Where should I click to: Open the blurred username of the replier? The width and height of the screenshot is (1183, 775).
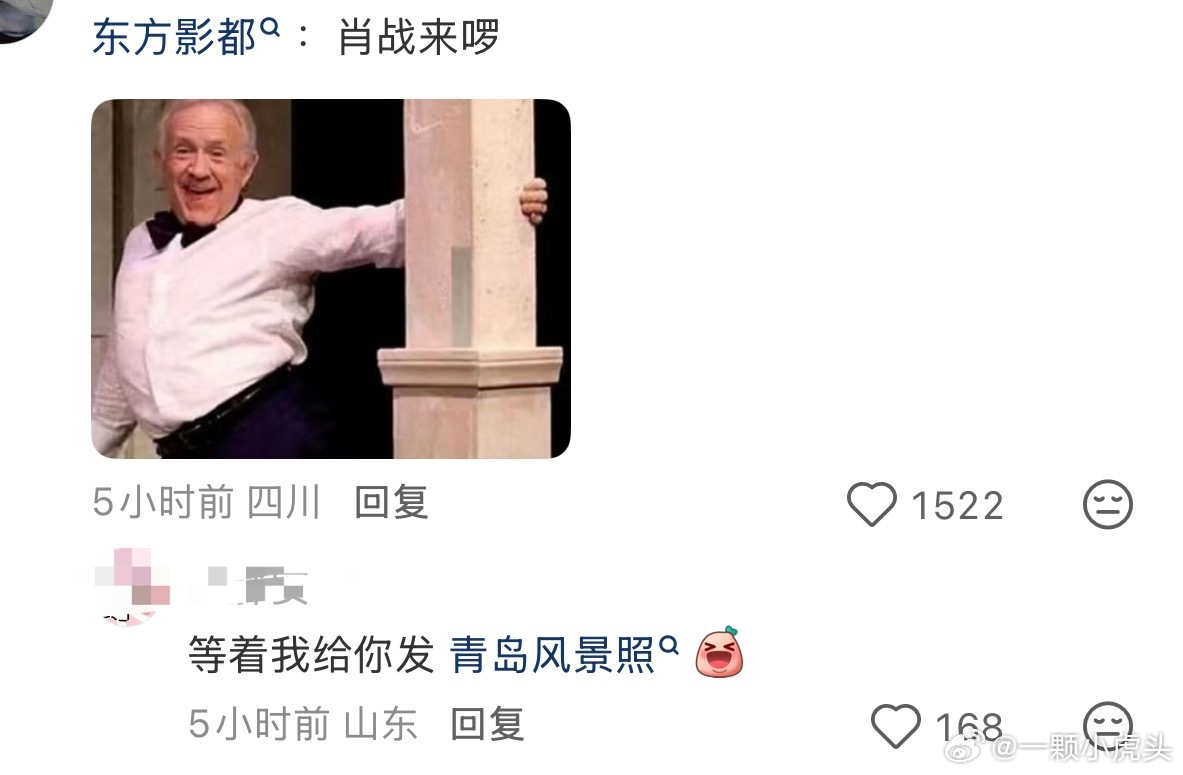258,586
